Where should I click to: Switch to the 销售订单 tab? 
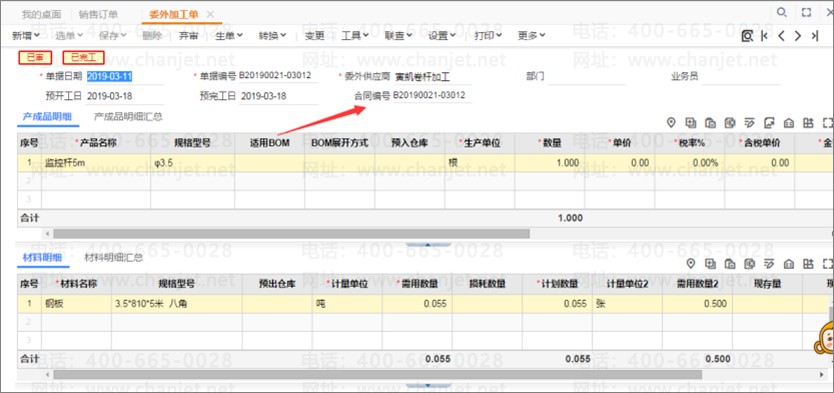(x=98, y=14)
